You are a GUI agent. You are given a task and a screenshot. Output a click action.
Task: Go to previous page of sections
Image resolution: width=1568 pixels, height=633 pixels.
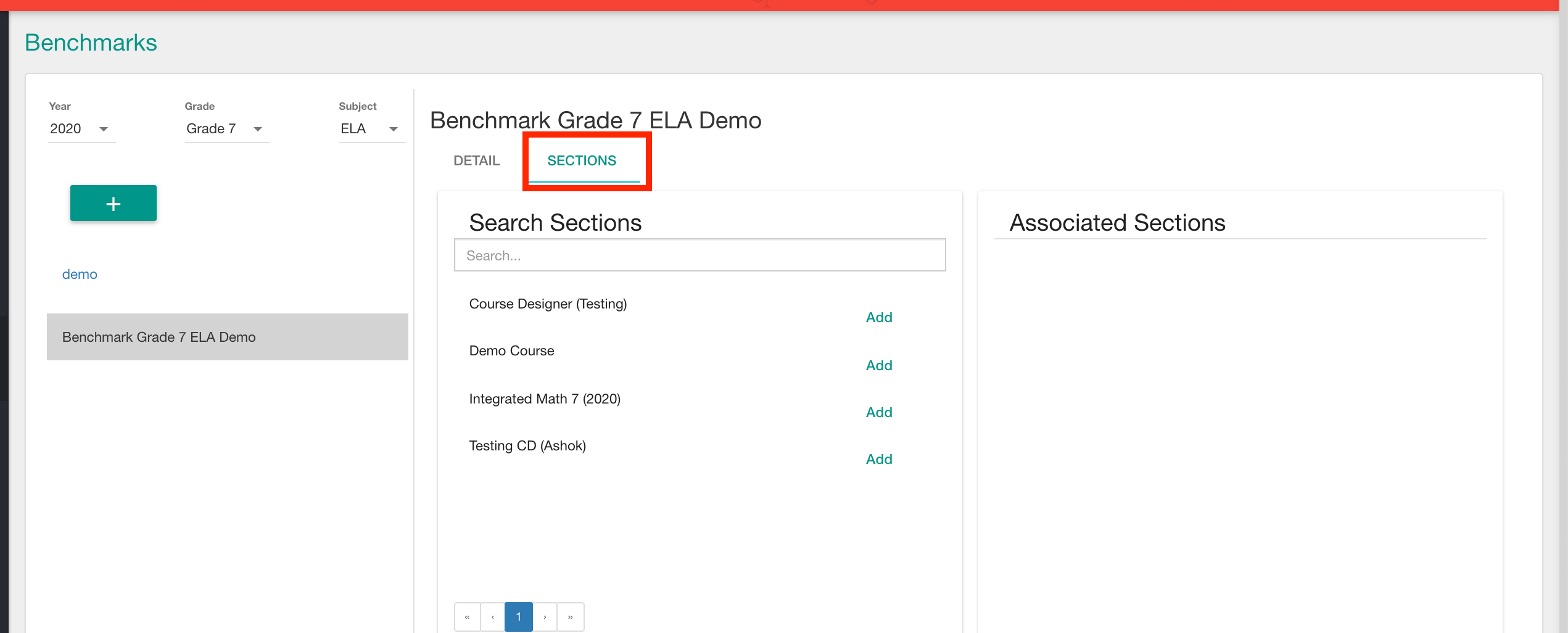pos(493,617)
